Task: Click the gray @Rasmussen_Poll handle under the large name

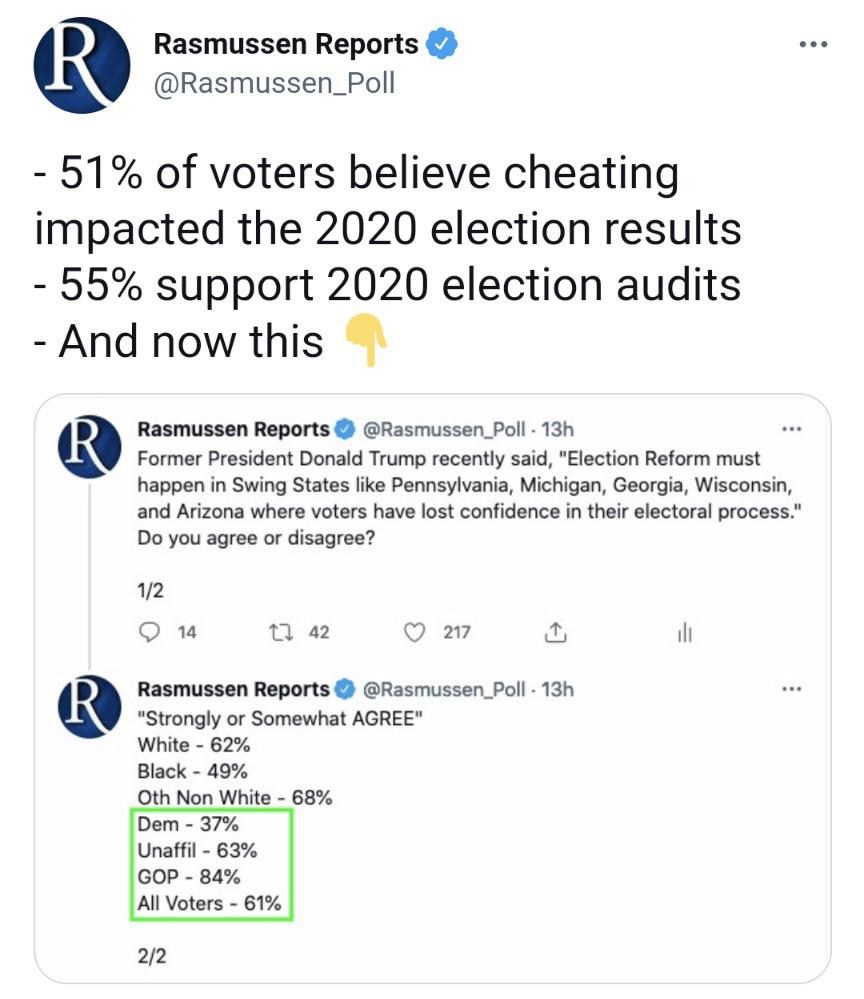Action: click(x=273, y=83)
